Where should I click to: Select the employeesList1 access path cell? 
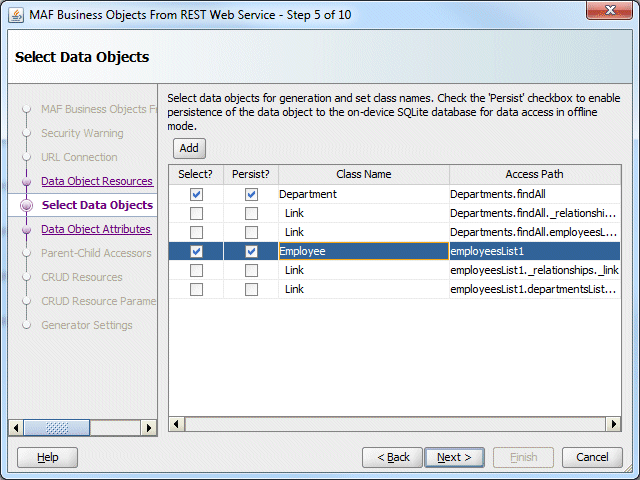(535, 251)
